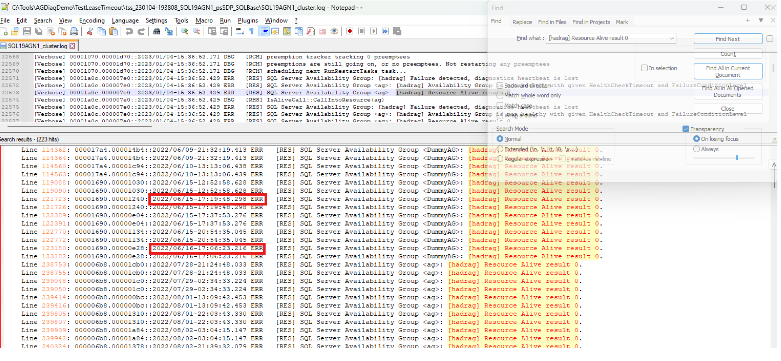
Task: Toggle the Transparency checkbox
Action: (x=685, y=129)
